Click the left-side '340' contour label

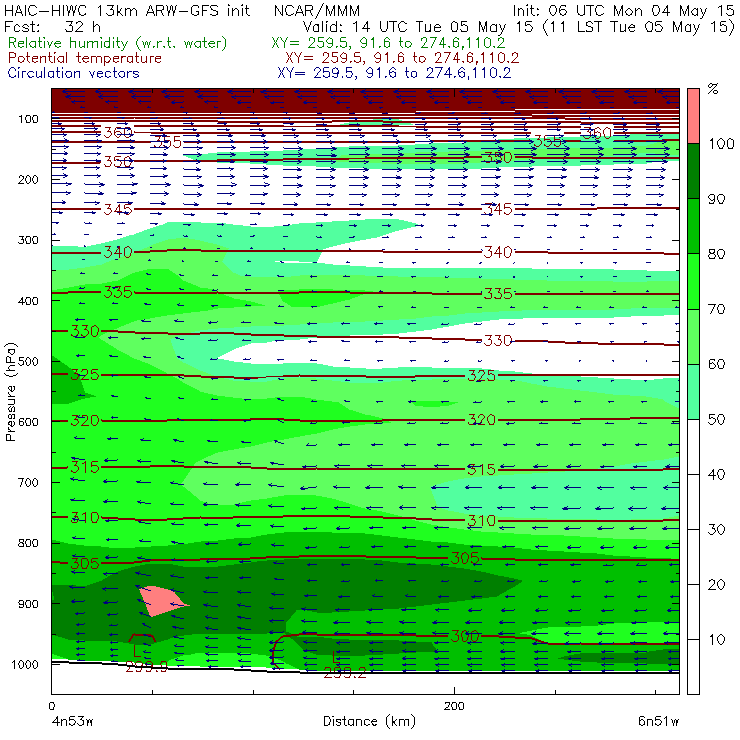pos(118,252)
